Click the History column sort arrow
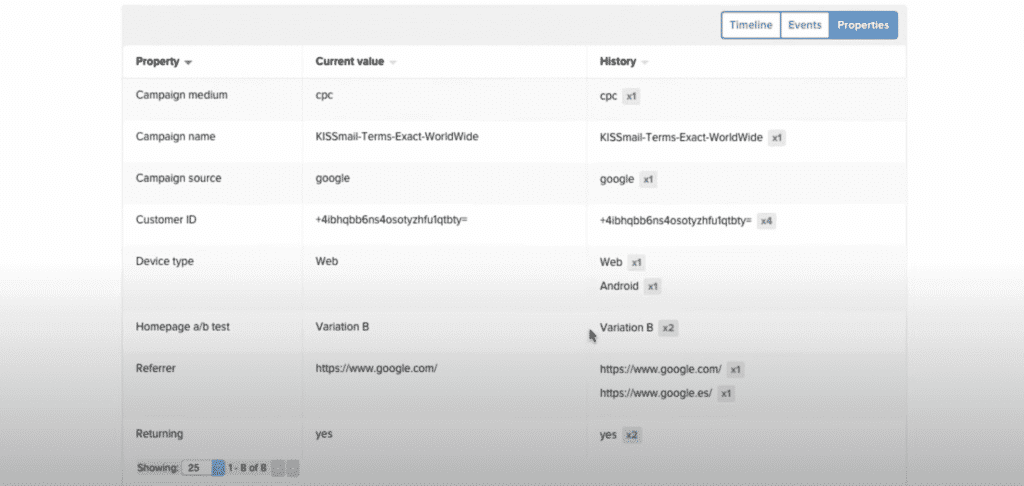The image size is (1024, 486). coord(645,62)
